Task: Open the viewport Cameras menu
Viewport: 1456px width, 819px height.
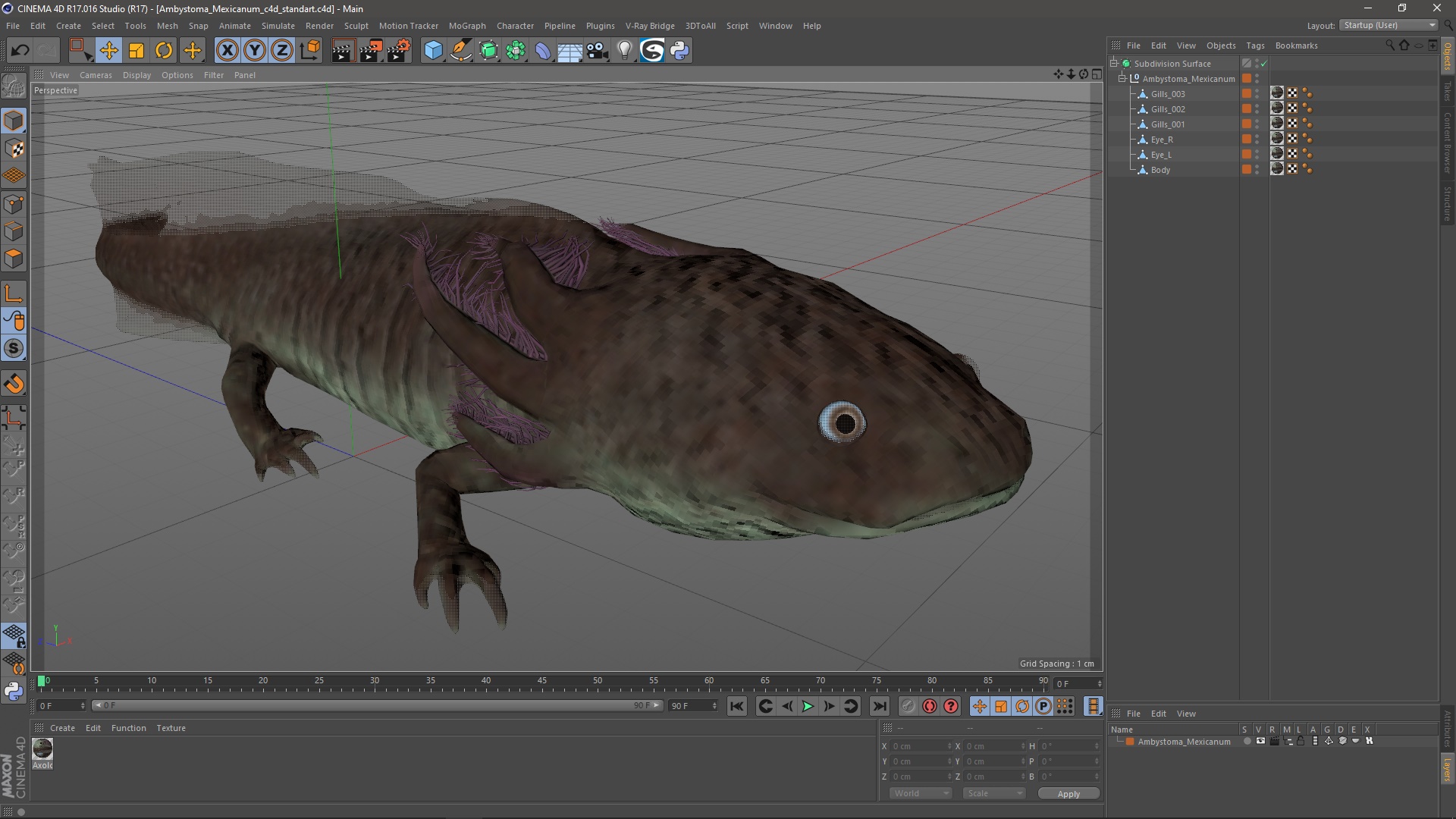Action: click(x=96, y=75)
